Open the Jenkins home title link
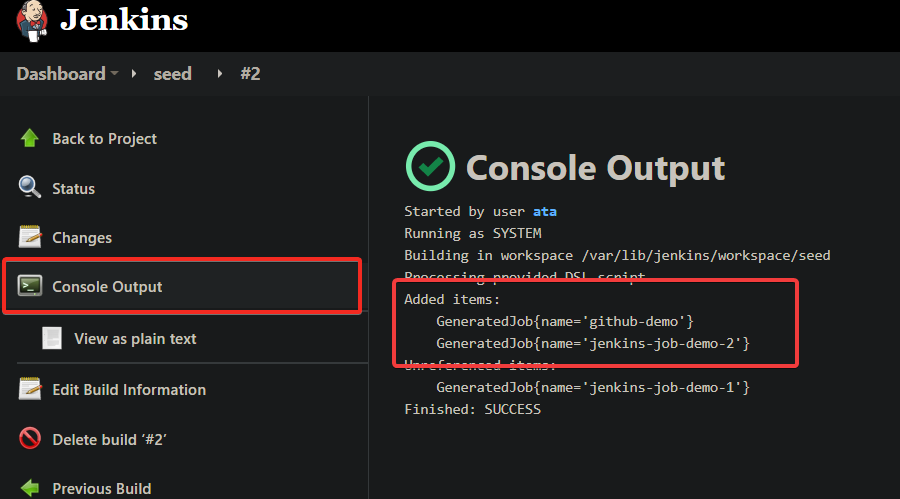 (x=124, y=20)
